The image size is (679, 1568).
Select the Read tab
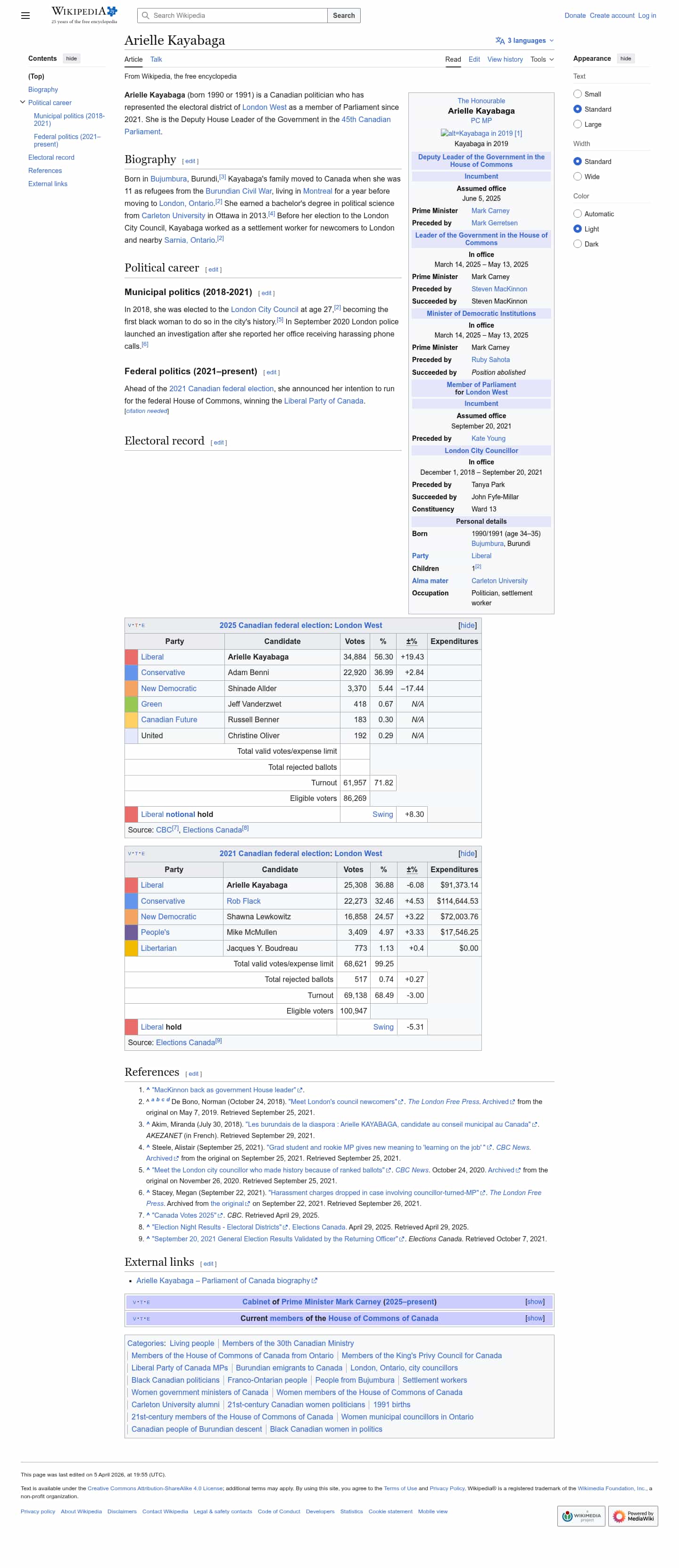pos(453,60)
